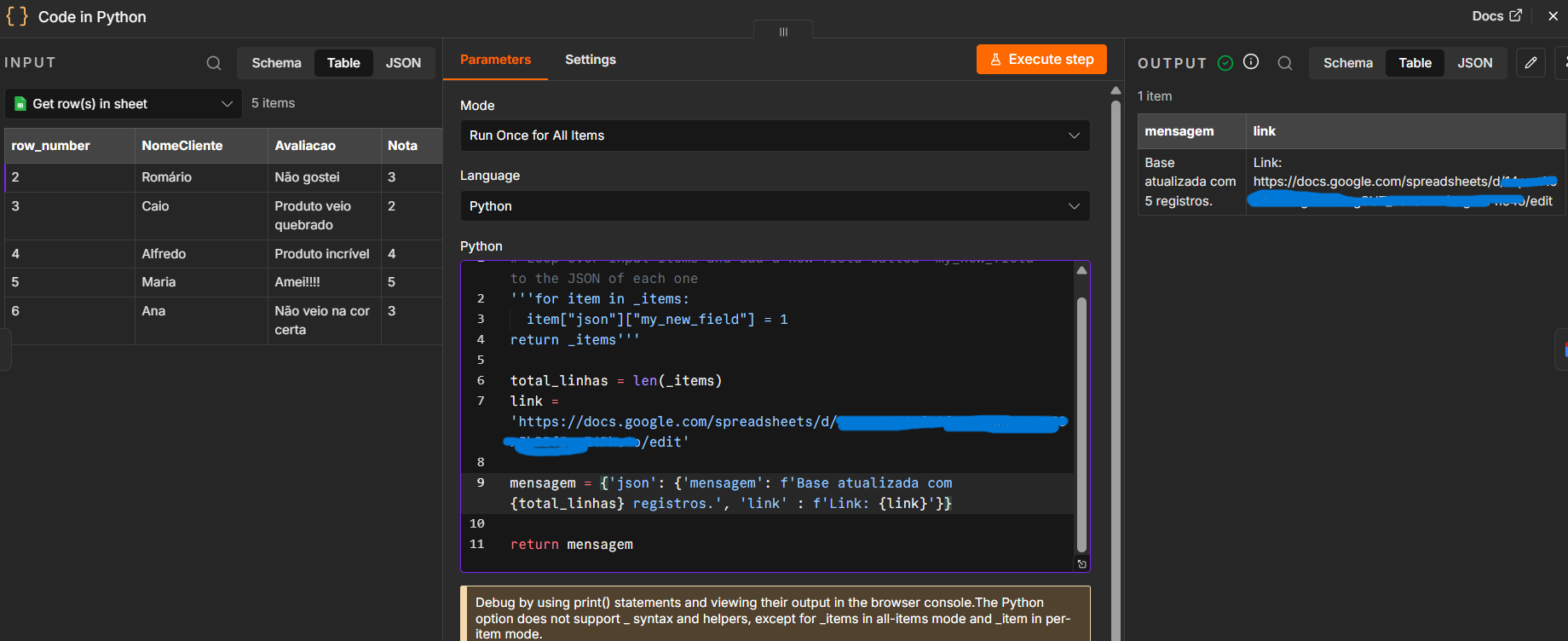The width and height of the screenshot is (1568, 641).
Task: Open the Docs external link
Action: tap(1496, 16)
